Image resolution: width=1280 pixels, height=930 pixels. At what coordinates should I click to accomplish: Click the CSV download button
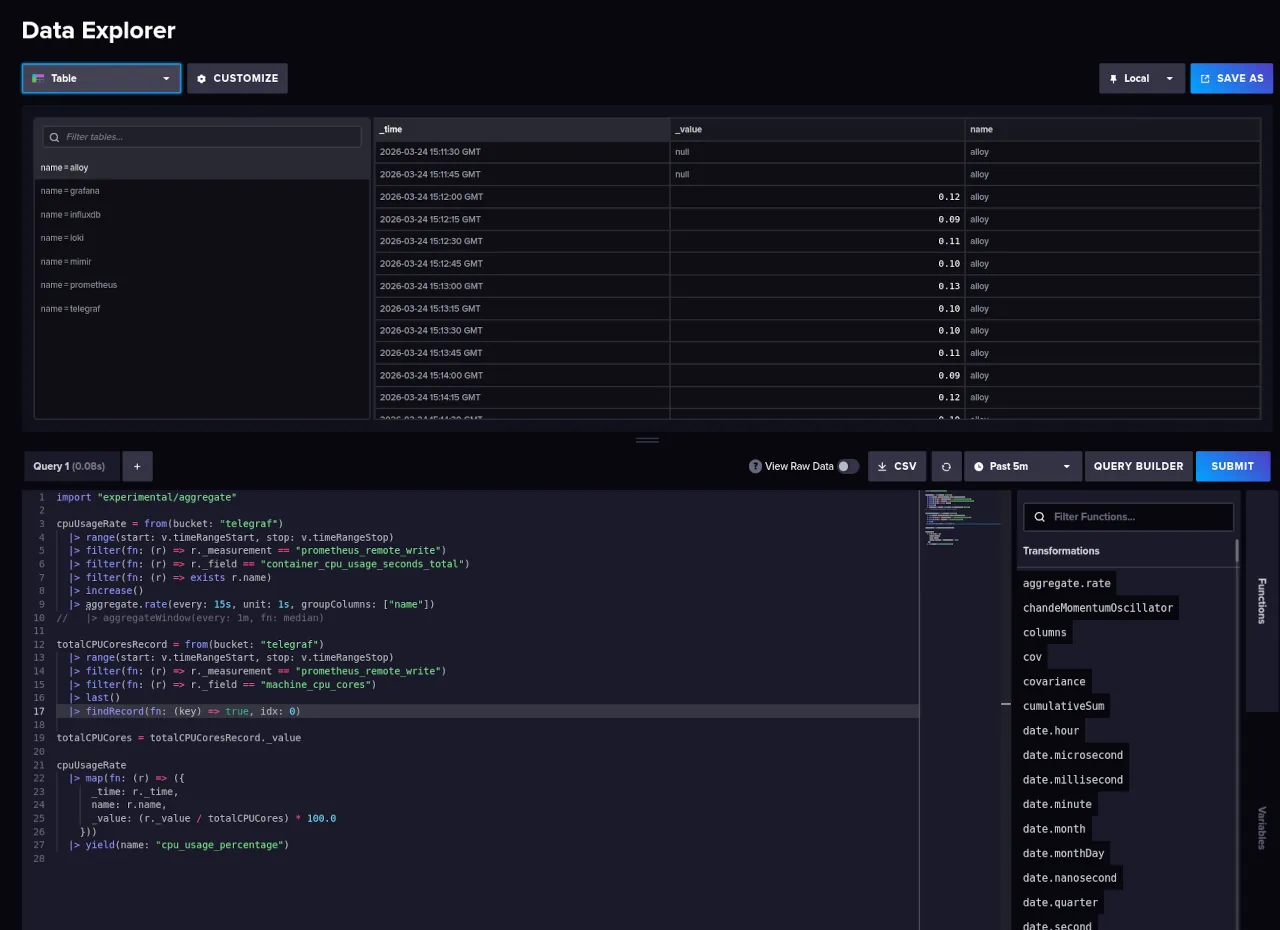[x=896, y=466]
